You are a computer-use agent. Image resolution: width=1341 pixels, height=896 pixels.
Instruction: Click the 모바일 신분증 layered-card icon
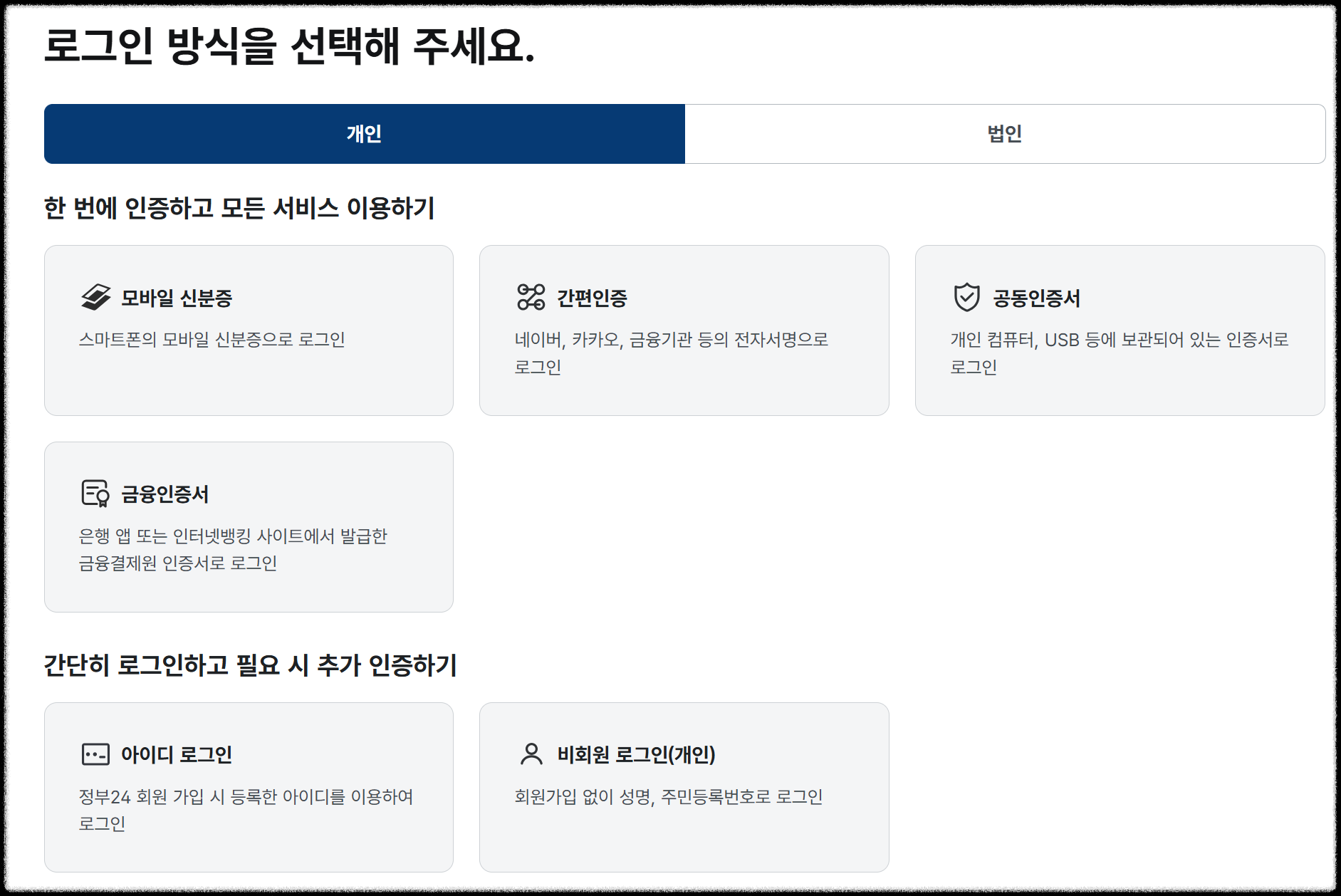coord(95,298)
